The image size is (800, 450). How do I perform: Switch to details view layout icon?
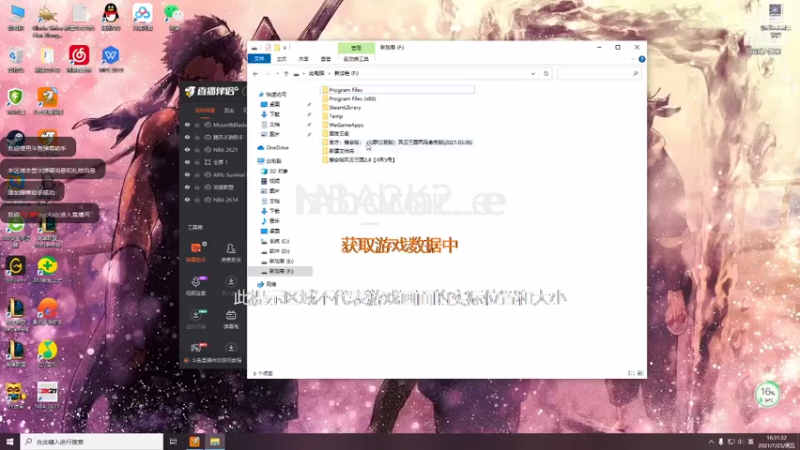click(x=631, y=373)
